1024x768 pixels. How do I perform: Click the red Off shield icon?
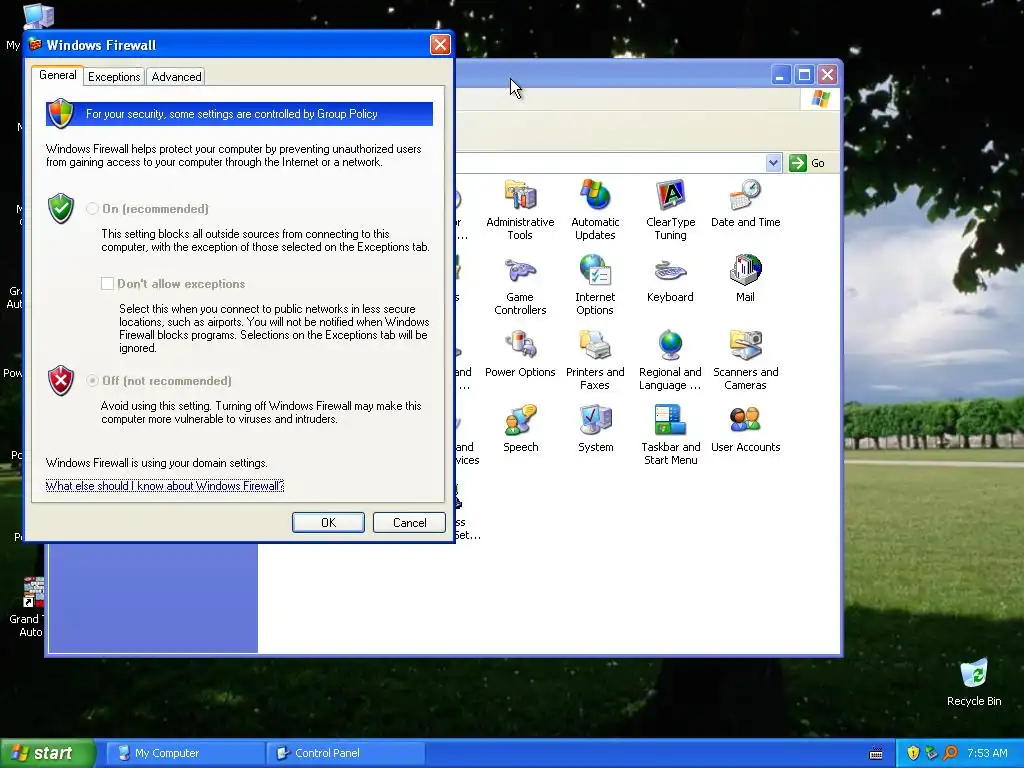(61, 381)
